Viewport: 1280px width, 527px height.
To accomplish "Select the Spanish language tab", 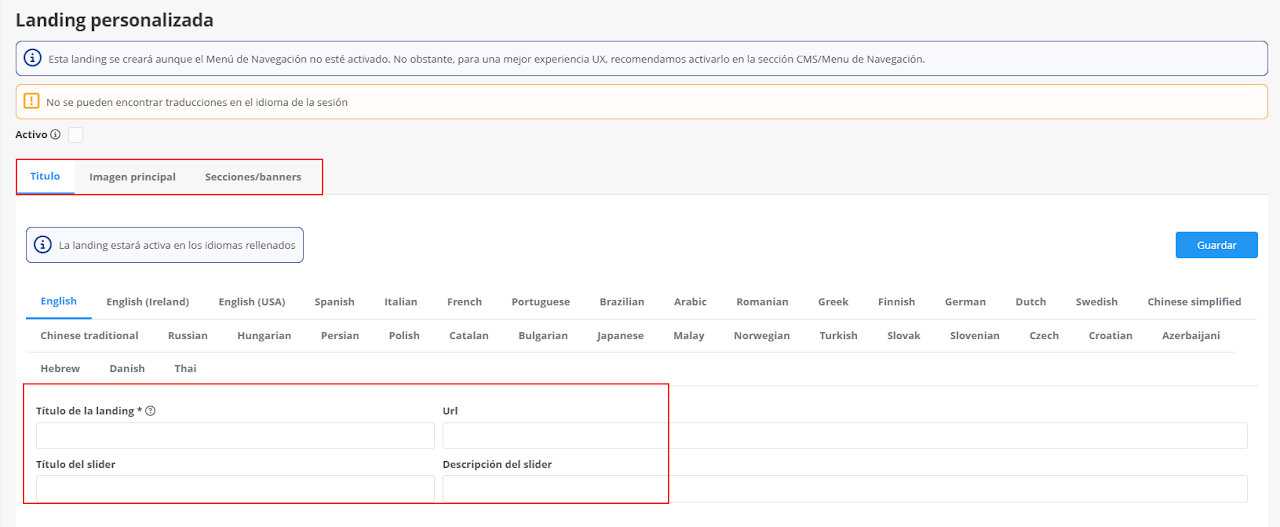I will click(334, 302).
